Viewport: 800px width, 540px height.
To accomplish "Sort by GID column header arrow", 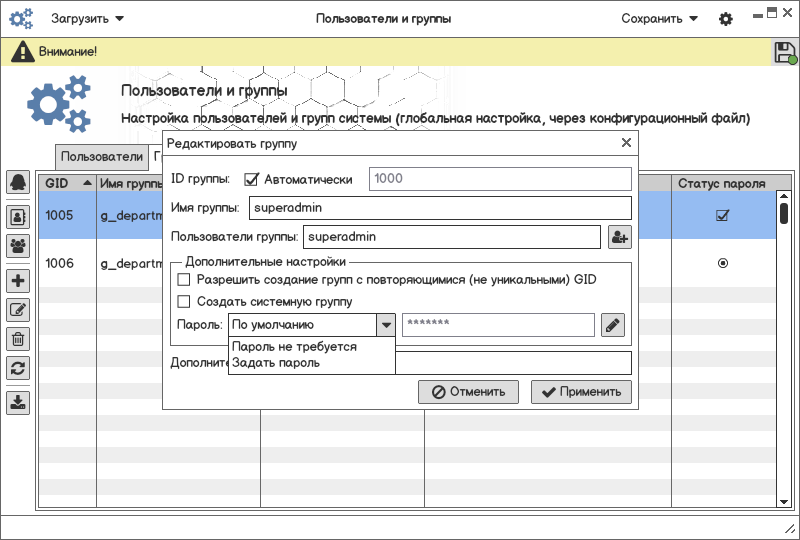I will pyautogui.click(x=87, y=183).
